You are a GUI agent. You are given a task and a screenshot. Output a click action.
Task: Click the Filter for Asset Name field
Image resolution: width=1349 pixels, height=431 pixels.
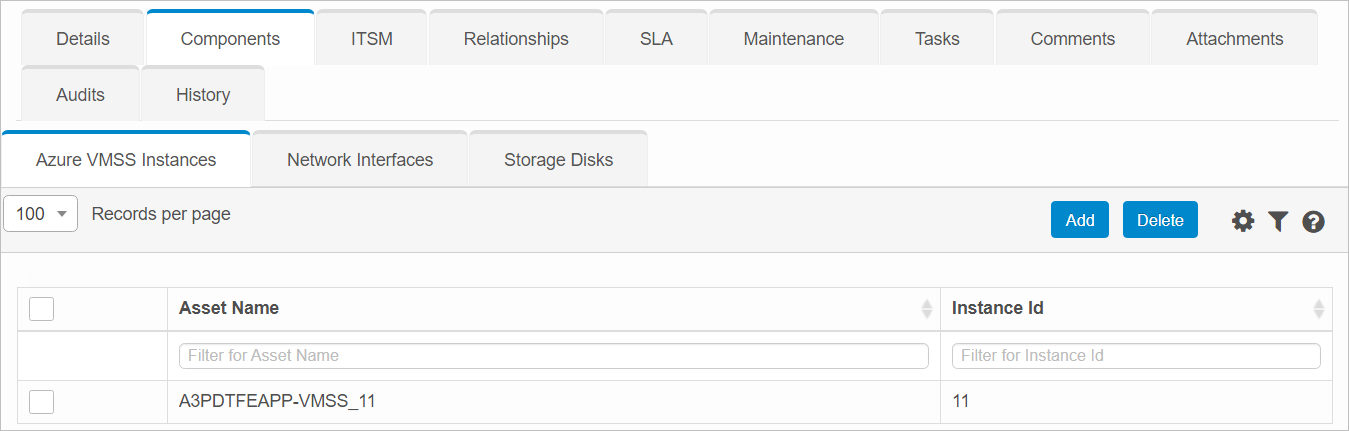point(554,356)
